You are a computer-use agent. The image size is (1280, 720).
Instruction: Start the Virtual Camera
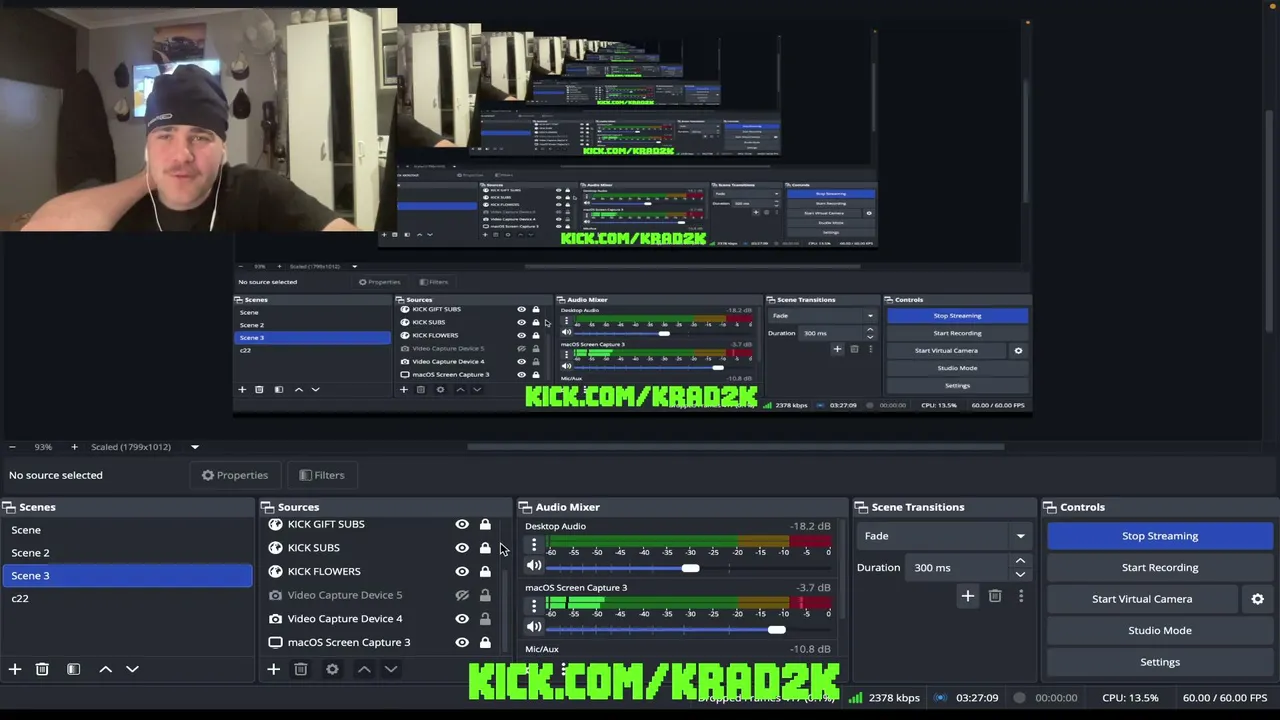pos(1142,599)
